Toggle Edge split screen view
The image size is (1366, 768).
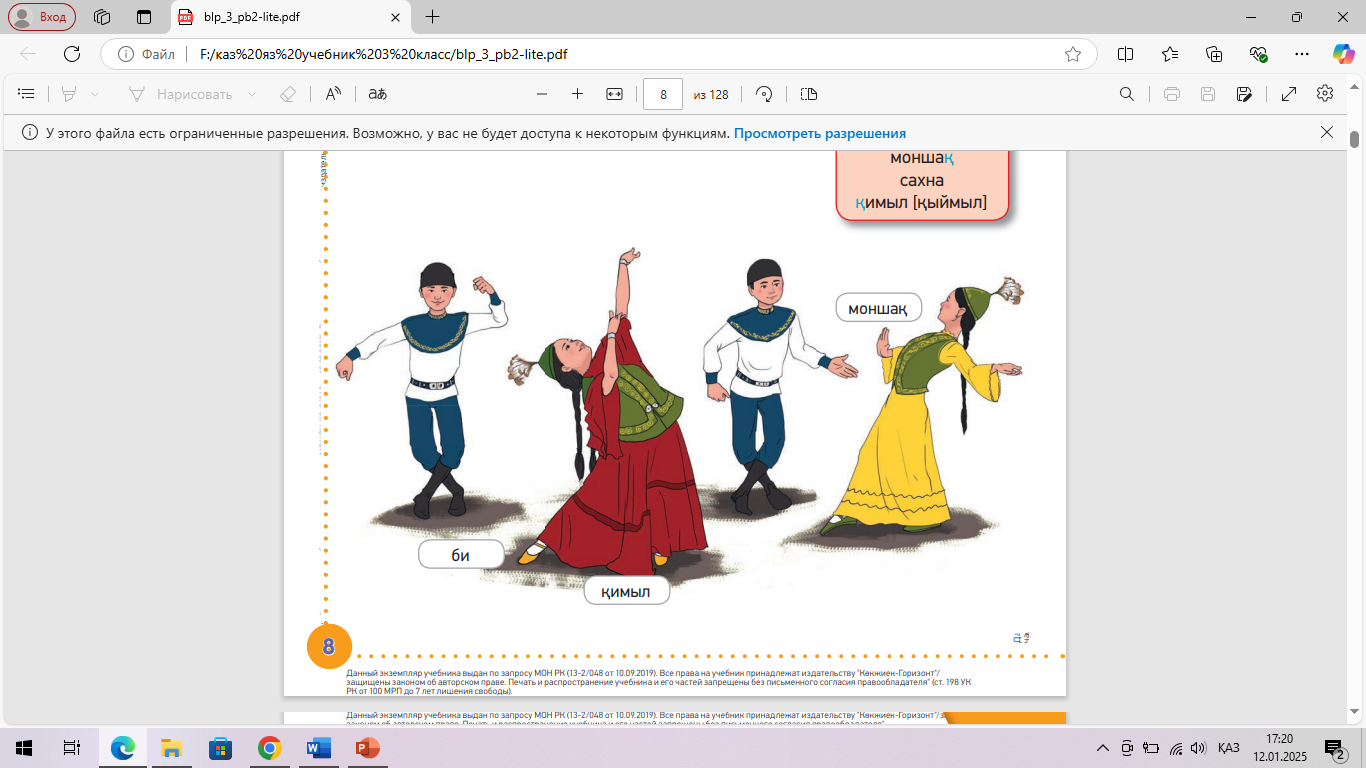pyautogui.click(x=1125, y=54)
